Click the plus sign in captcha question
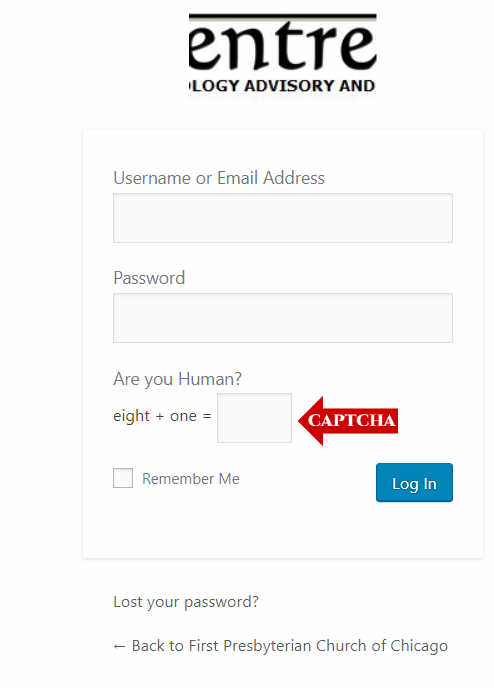 [x=160, y=416]
